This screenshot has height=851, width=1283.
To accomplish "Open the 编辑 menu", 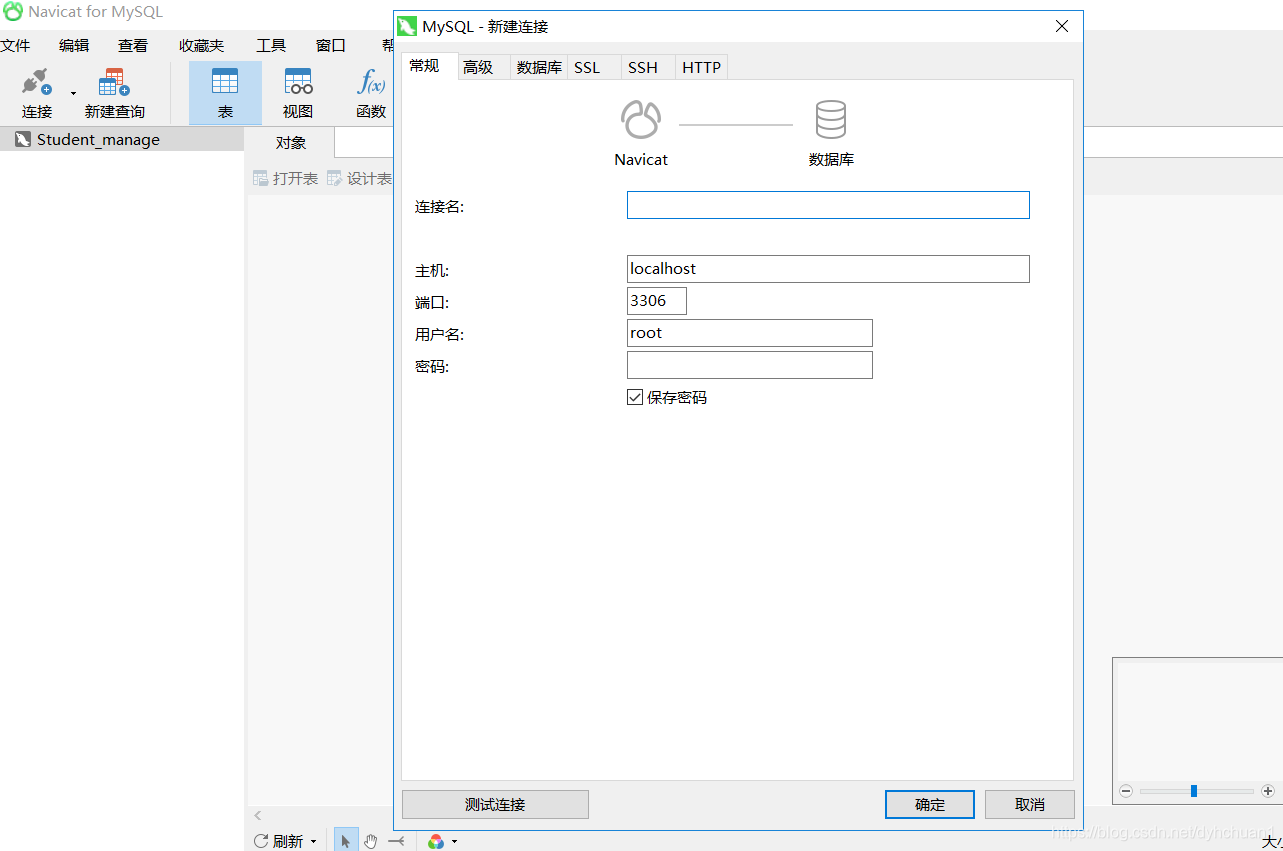I will point(74,45).
